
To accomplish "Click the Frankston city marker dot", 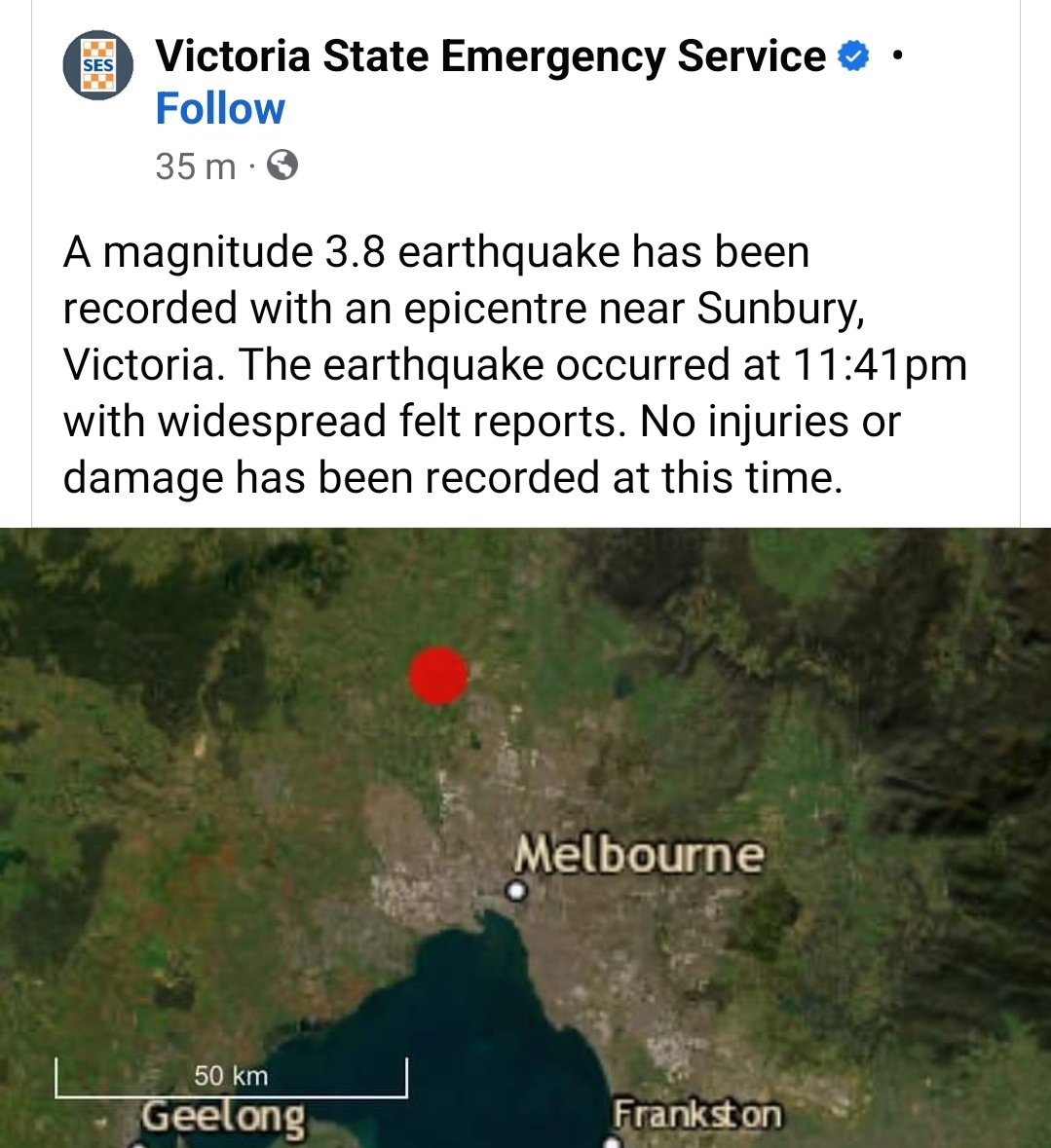I will pyautogui.click(x=614, y=1142).
